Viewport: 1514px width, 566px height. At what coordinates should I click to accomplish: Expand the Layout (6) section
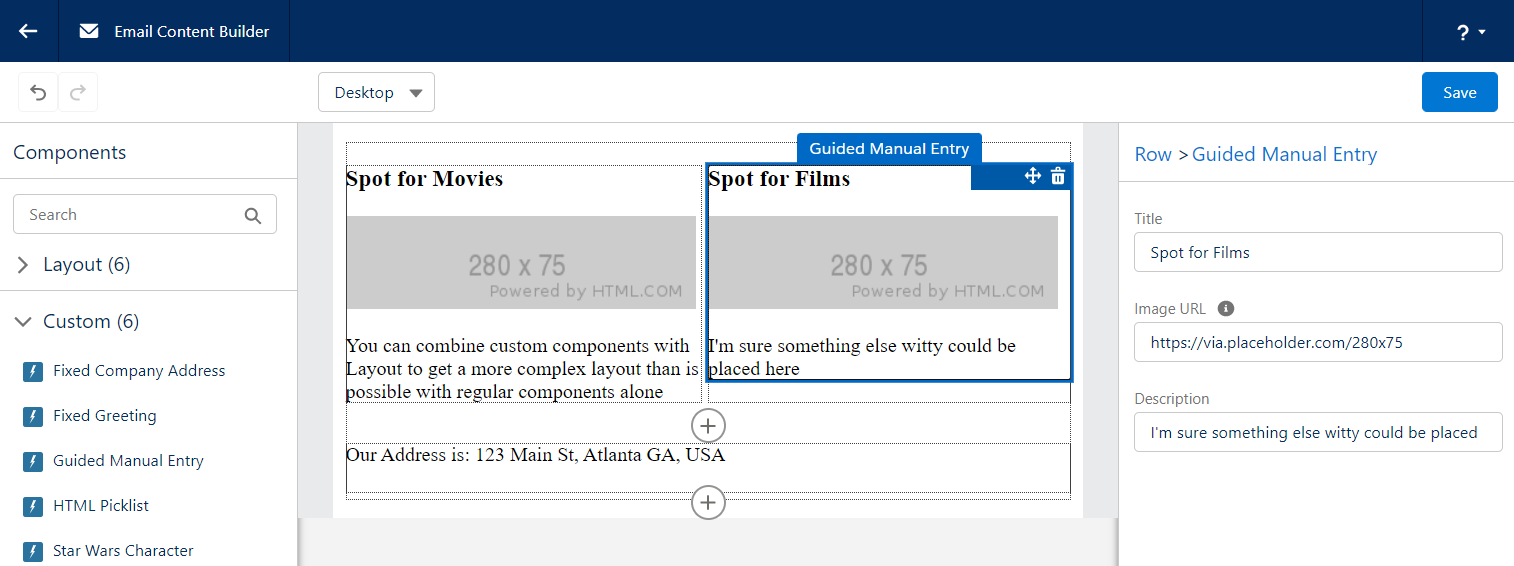tap(73, 265)
